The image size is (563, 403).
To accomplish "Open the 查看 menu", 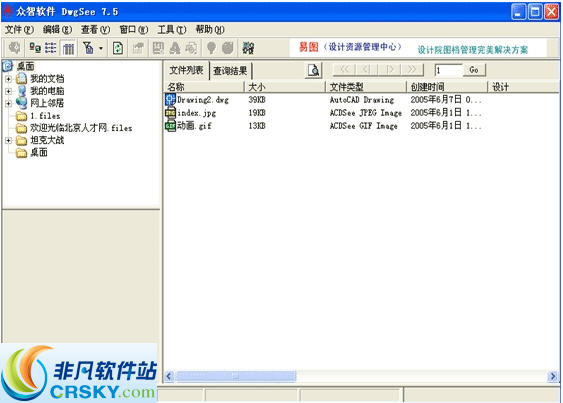I will [x=95, y=29].
